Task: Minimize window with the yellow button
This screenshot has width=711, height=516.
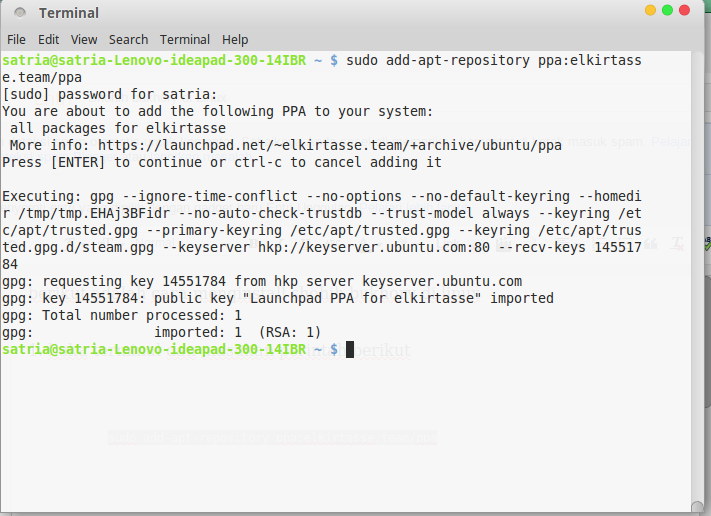Action: click(651, 10)
